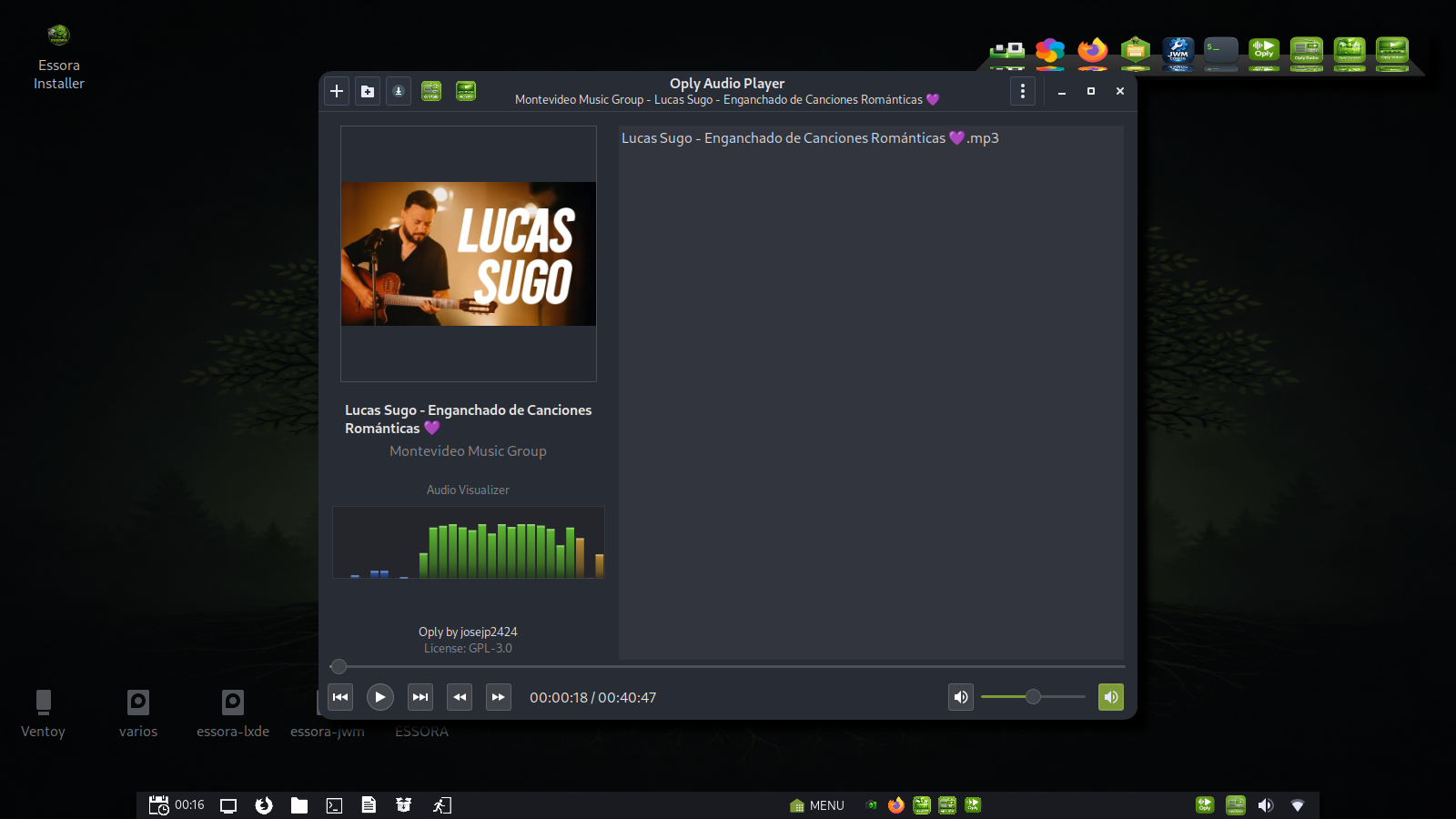Open the Ventoy drive on the desktop
The width and height of the screenshot is (1456, 819).
click(43, 713)
